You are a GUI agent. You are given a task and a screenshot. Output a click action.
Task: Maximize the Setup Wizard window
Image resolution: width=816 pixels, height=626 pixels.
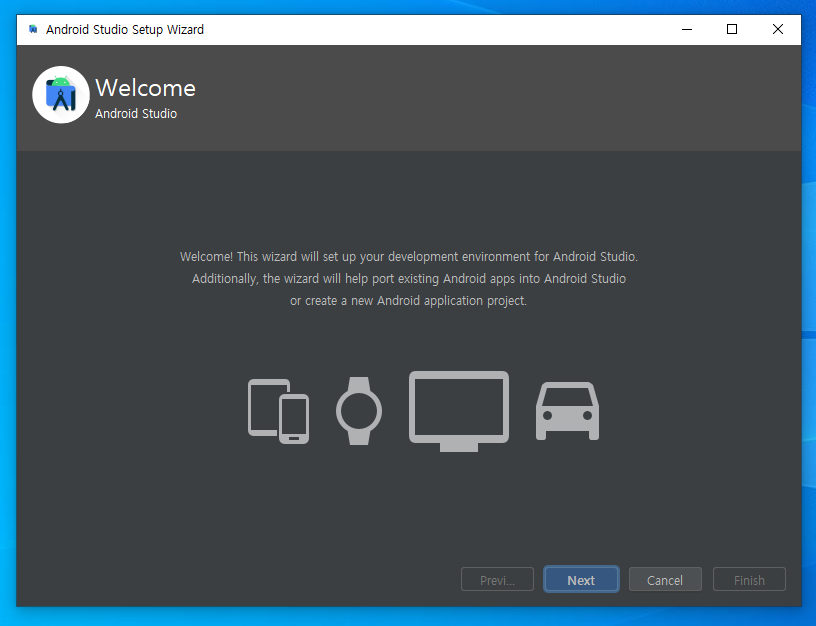point(732,29)
